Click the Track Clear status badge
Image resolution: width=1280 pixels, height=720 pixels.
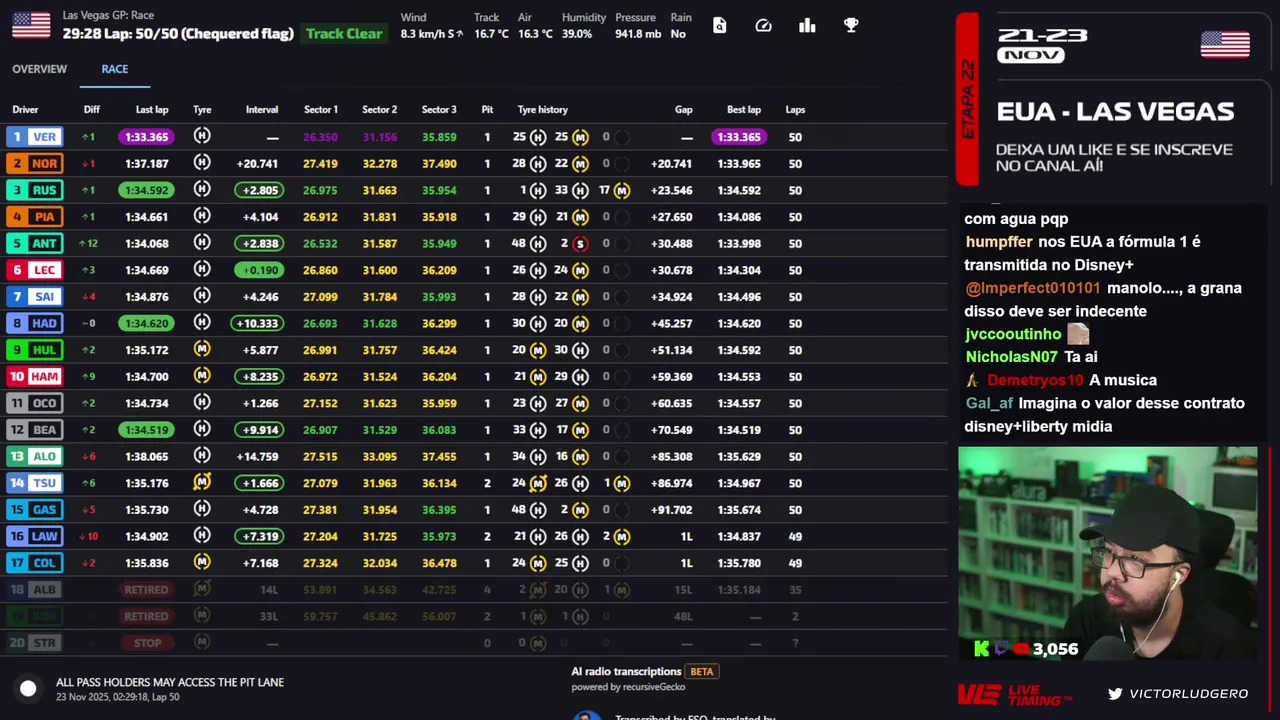pyautogui.click(x=344, y=33)
